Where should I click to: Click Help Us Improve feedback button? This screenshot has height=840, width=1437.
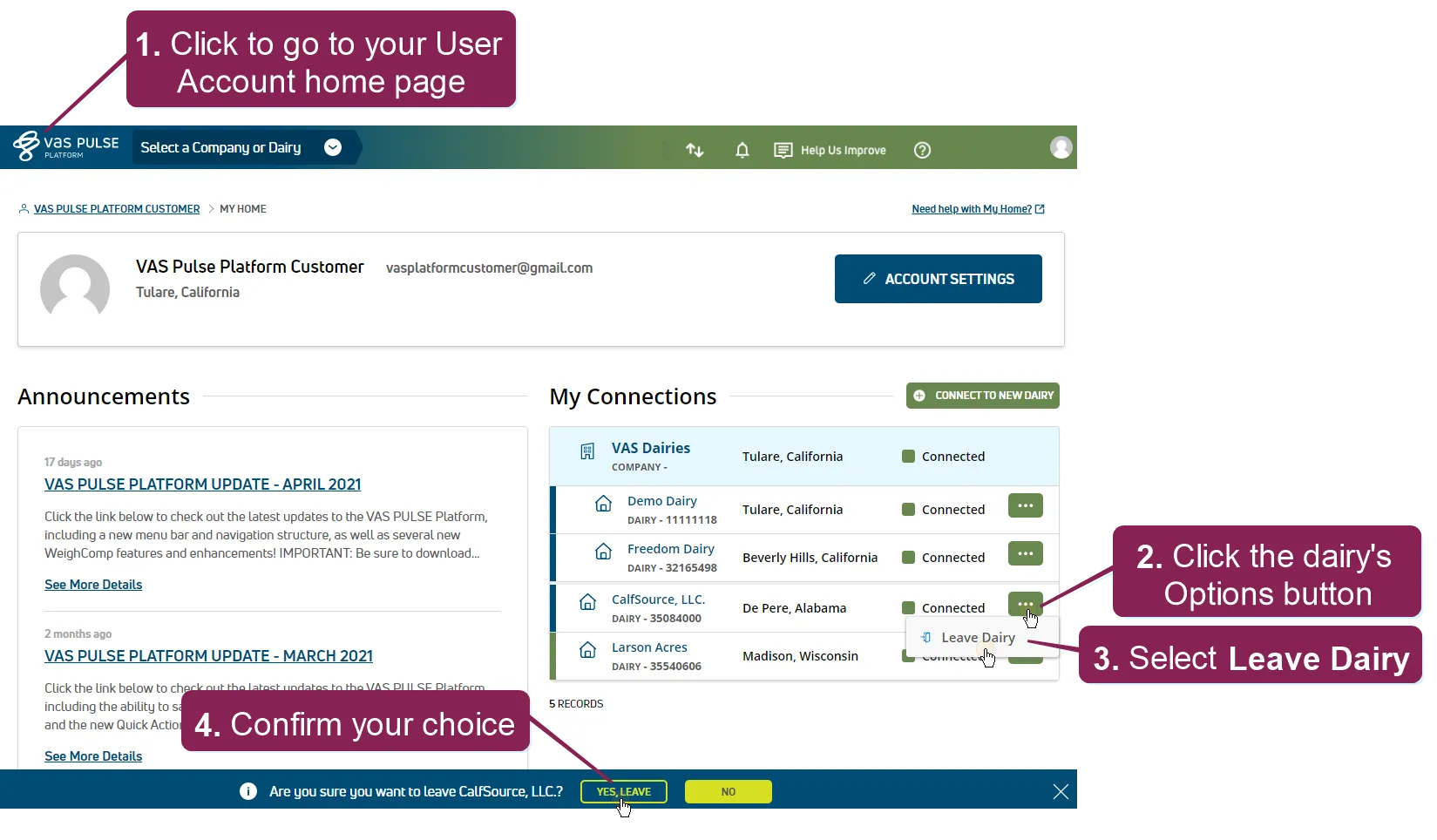coord(830,150)
